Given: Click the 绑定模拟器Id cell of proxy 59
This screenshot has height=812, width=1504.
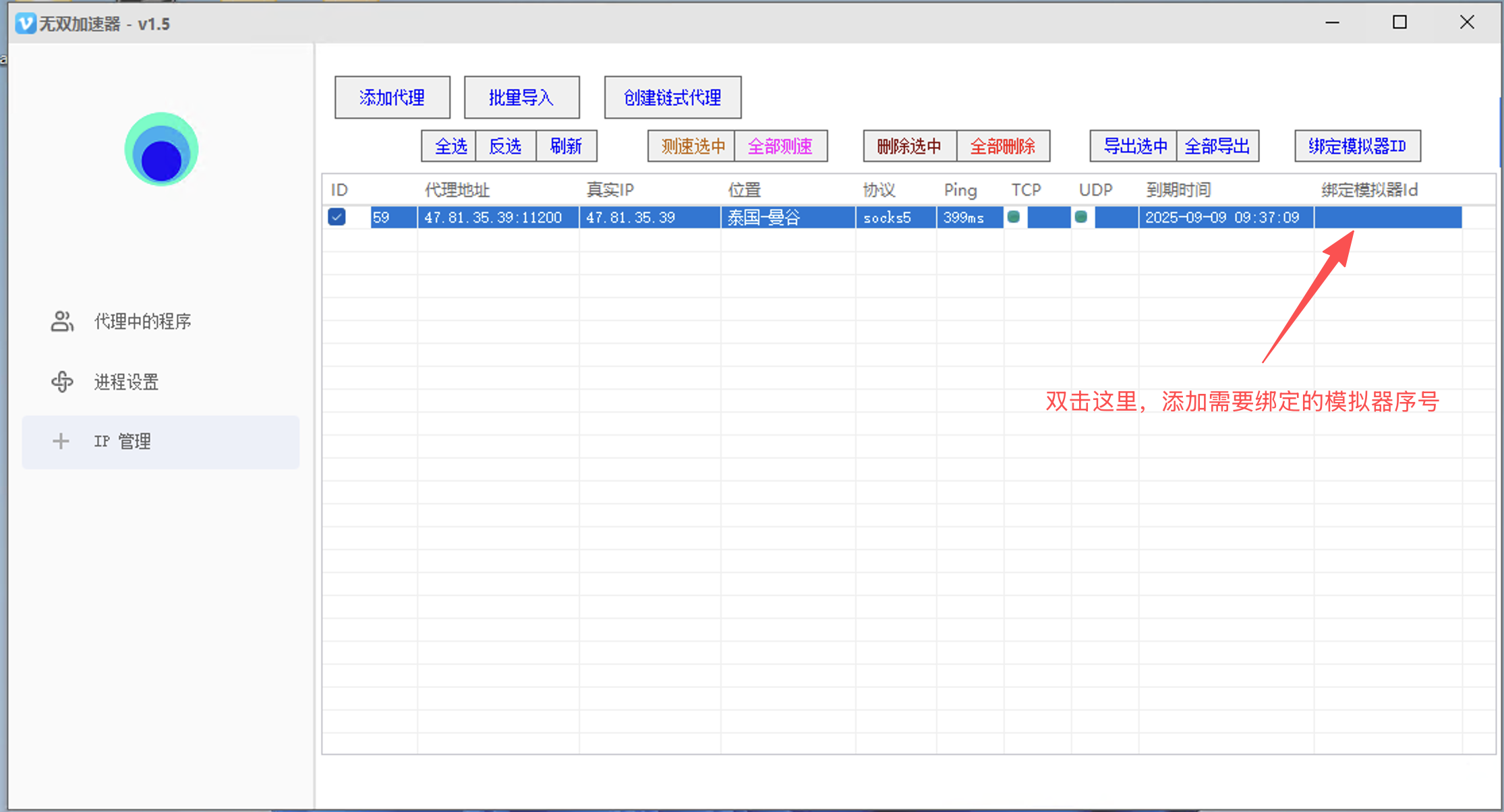Looking at the screenshot, I should tap(1387, 217).
